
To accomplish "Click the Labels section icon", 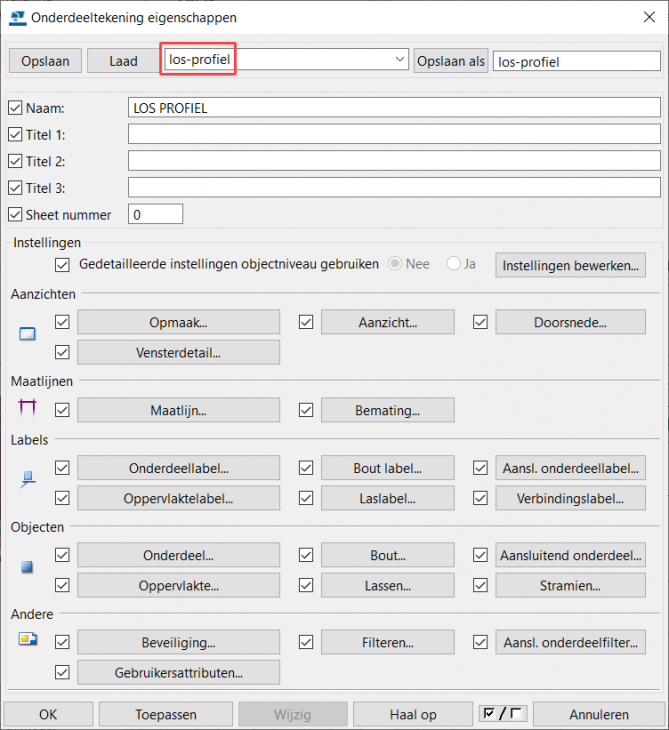I will pos(27,481).
